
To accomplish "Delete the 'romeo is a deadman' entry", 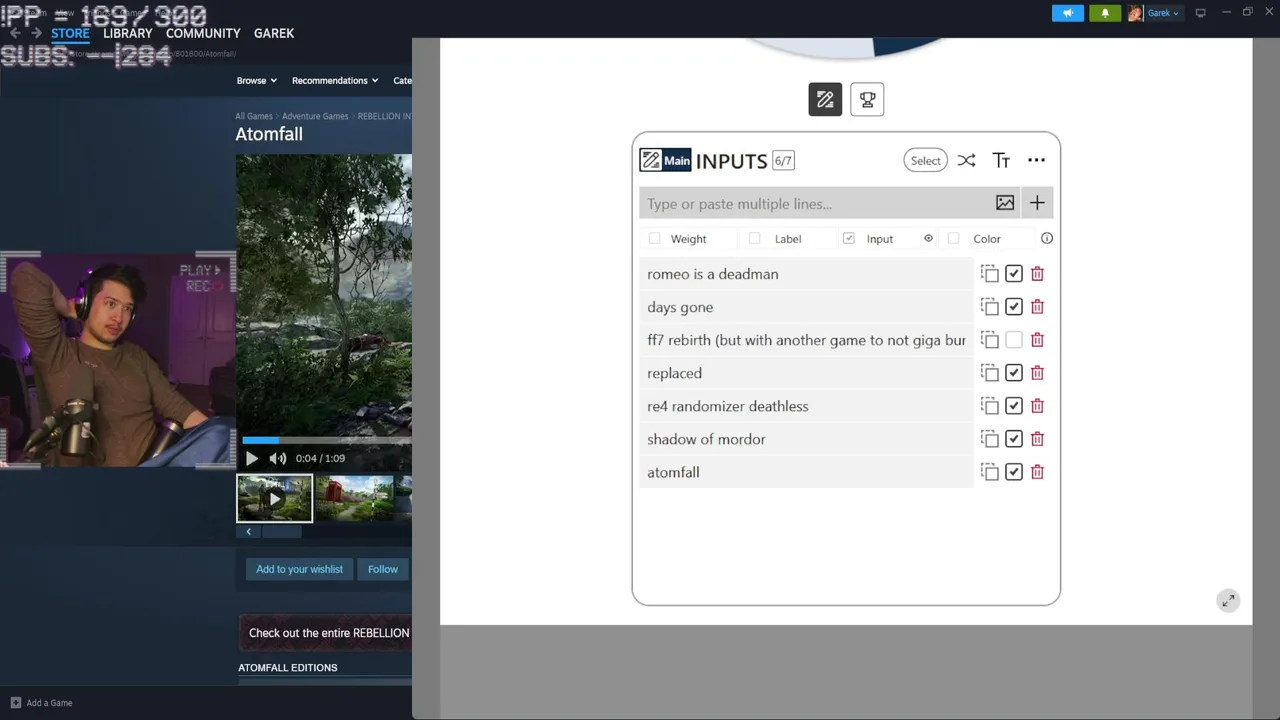I will tap(1037, 273).
